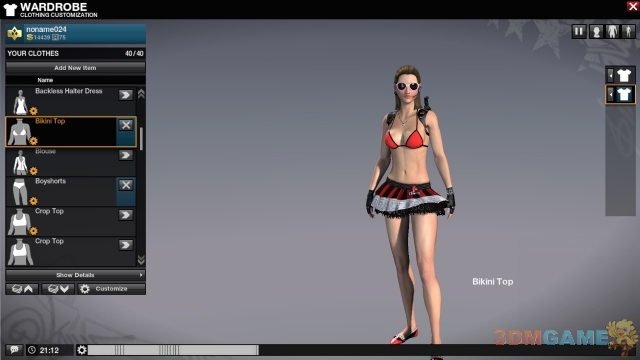640x360 pixels.
Task: Click the Customize button
Action: point(111,289)
